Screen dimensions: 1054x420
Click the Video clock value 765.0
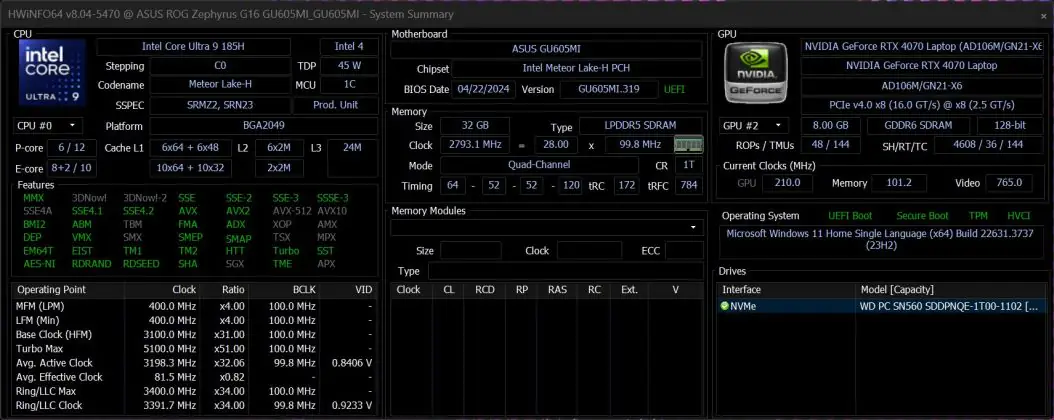coord(1009,183)
